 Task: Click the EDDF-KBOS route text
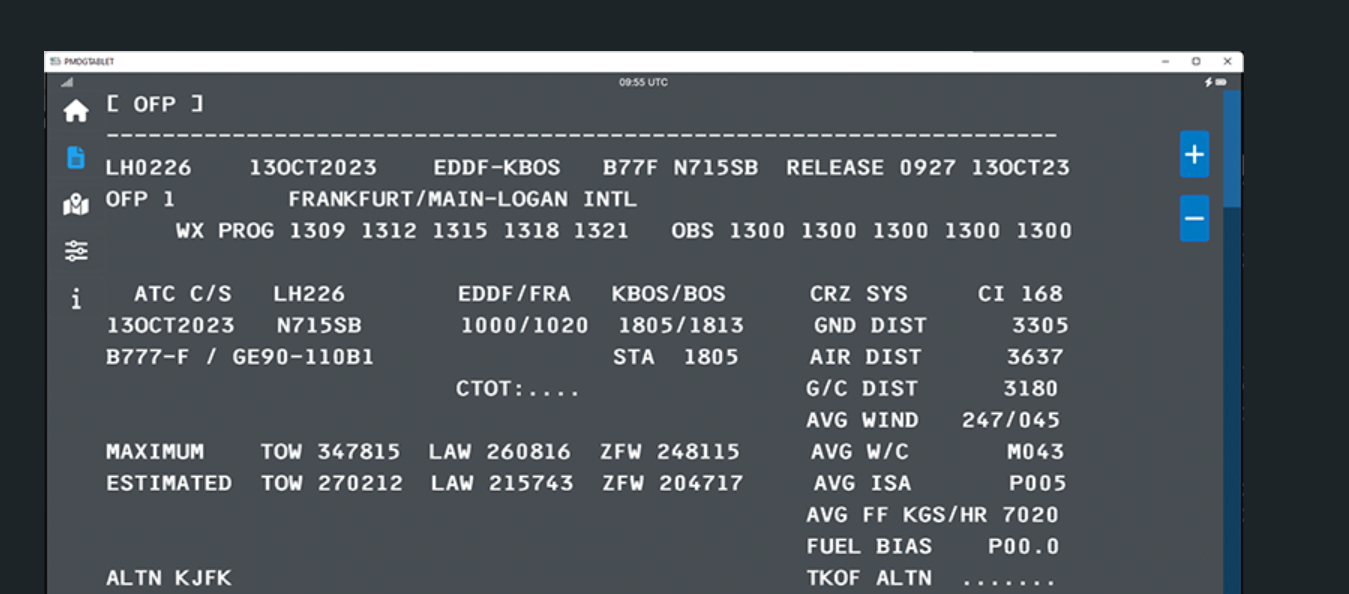pos(497,168)
